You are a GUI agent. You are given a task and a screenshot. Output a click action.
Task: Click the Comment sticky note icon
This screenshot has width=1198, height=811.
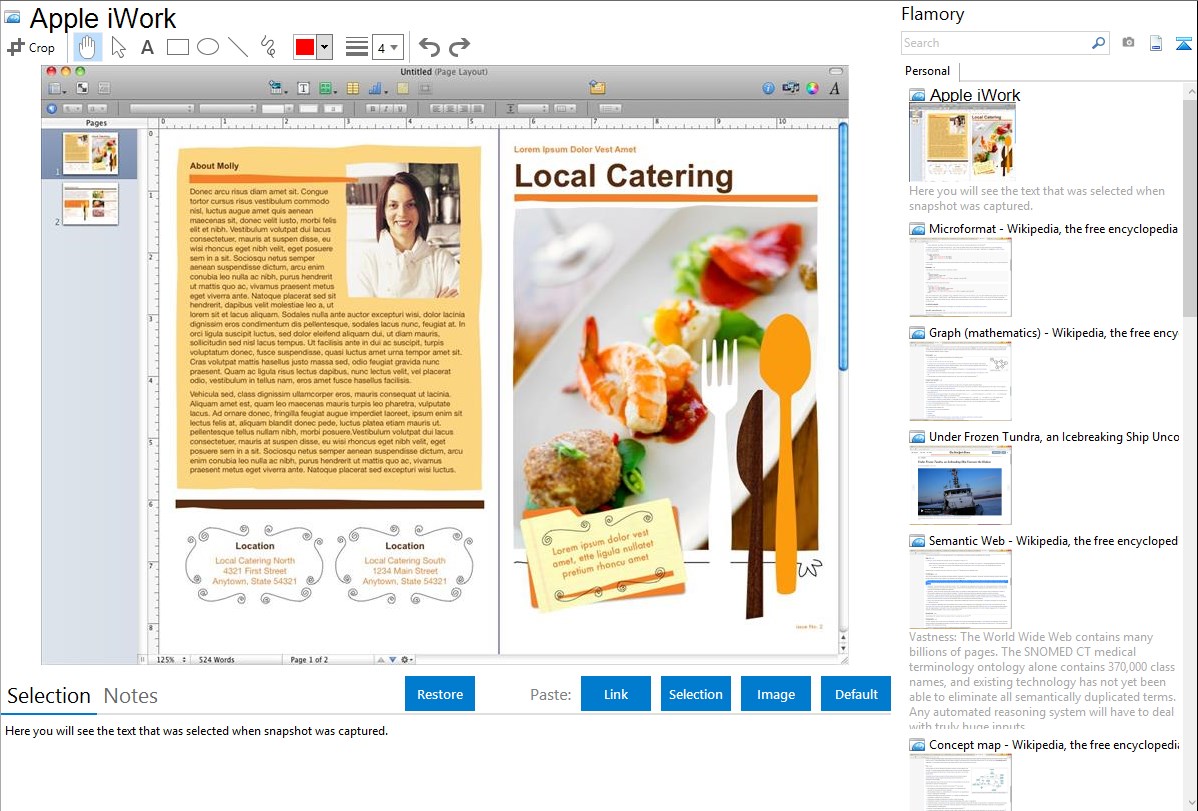tap(403, 89)
